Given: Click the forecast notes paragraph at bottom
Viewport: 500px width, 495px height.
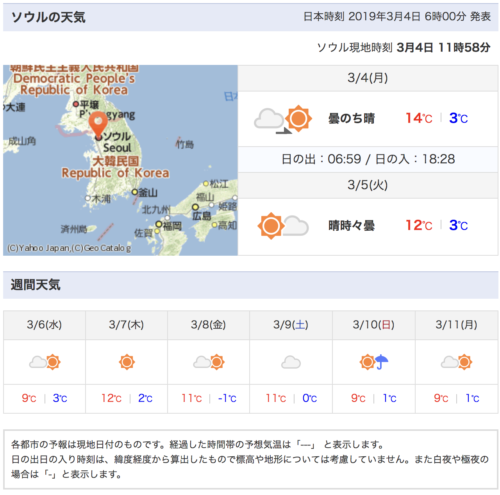Looking at the screenshot, I should [250, 459].
